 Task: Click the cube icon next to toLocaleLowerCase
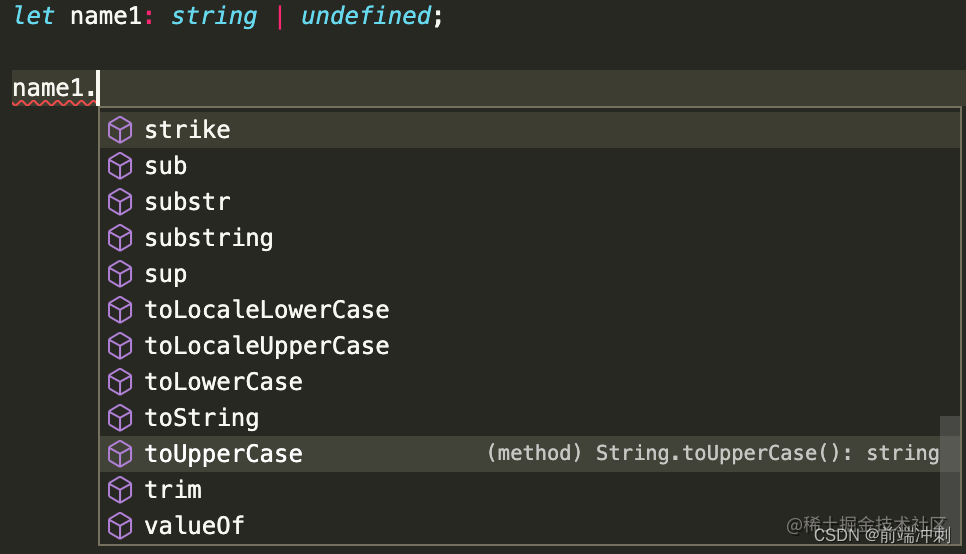120,310
